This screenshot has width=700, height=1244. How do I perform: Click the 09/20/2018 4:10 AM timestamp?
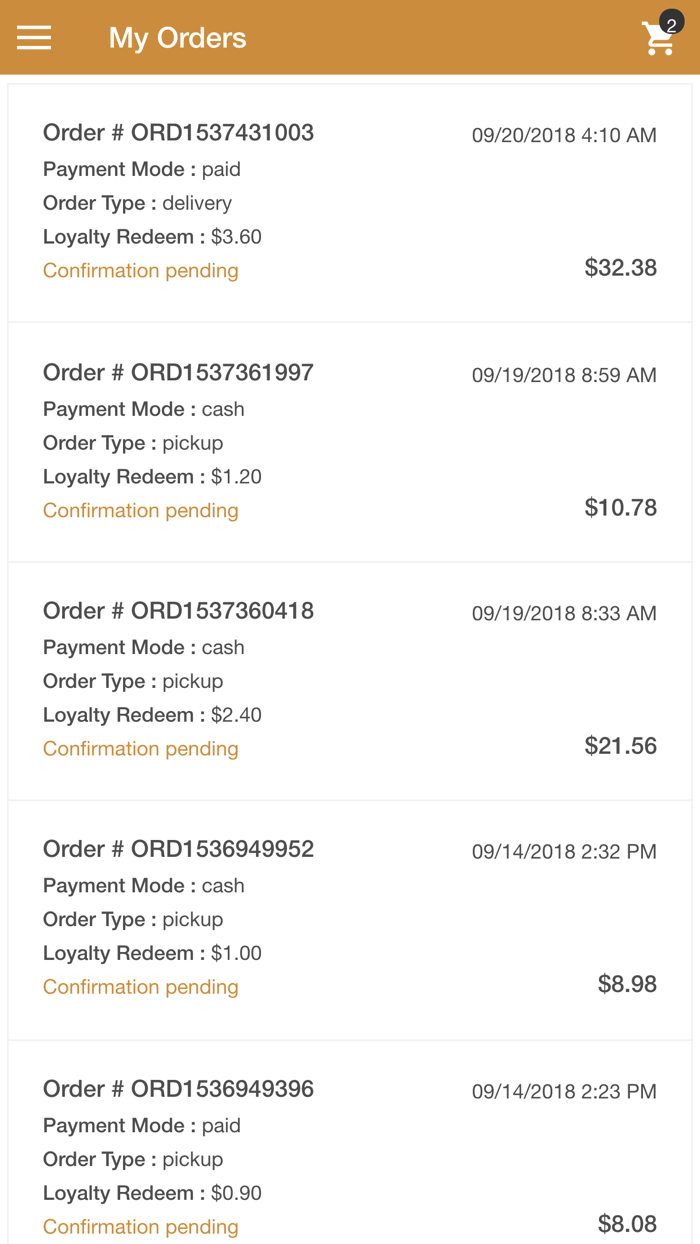click(x=564, y=136)
